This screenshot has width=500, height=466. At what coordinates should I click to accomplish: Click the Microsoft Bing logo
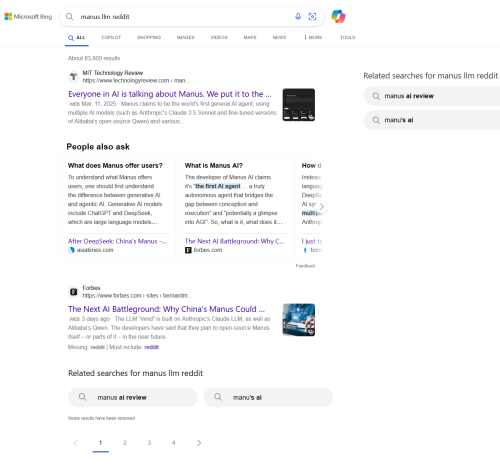tap(28, 16)
